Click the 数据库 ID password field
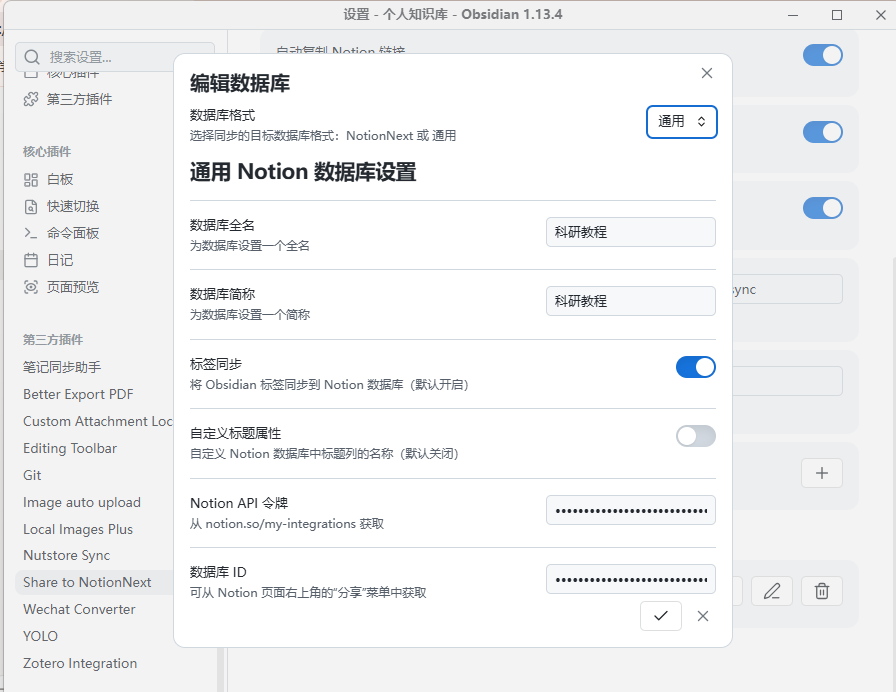896x692 pixels. (x=631, y=579)
